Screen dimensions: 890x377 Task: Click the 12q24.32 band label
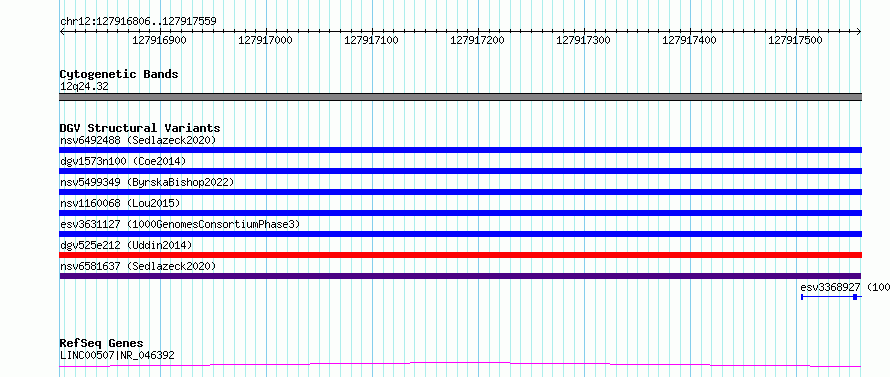pyautogui.click(x=84, y=87)
